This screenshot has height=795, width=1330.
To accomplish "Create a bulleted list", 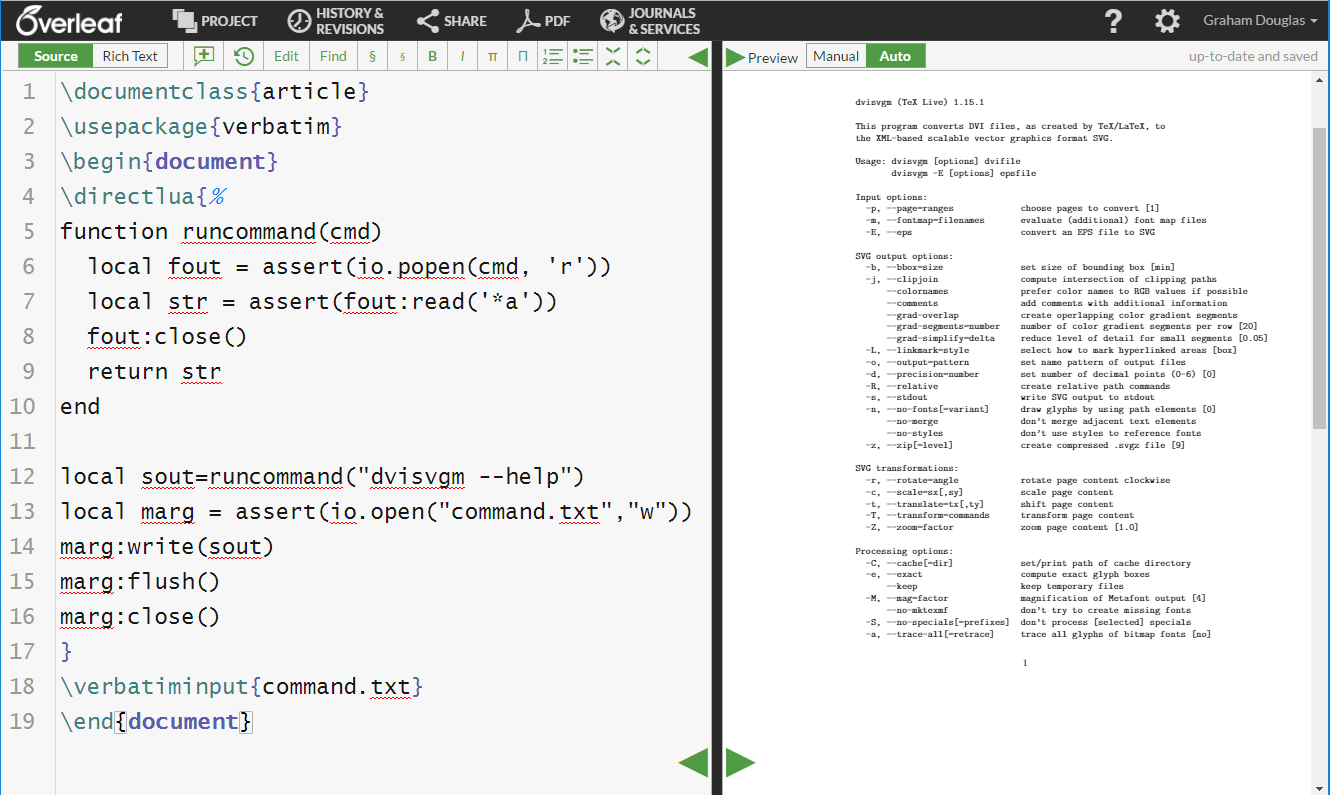I will pos(583,56).
